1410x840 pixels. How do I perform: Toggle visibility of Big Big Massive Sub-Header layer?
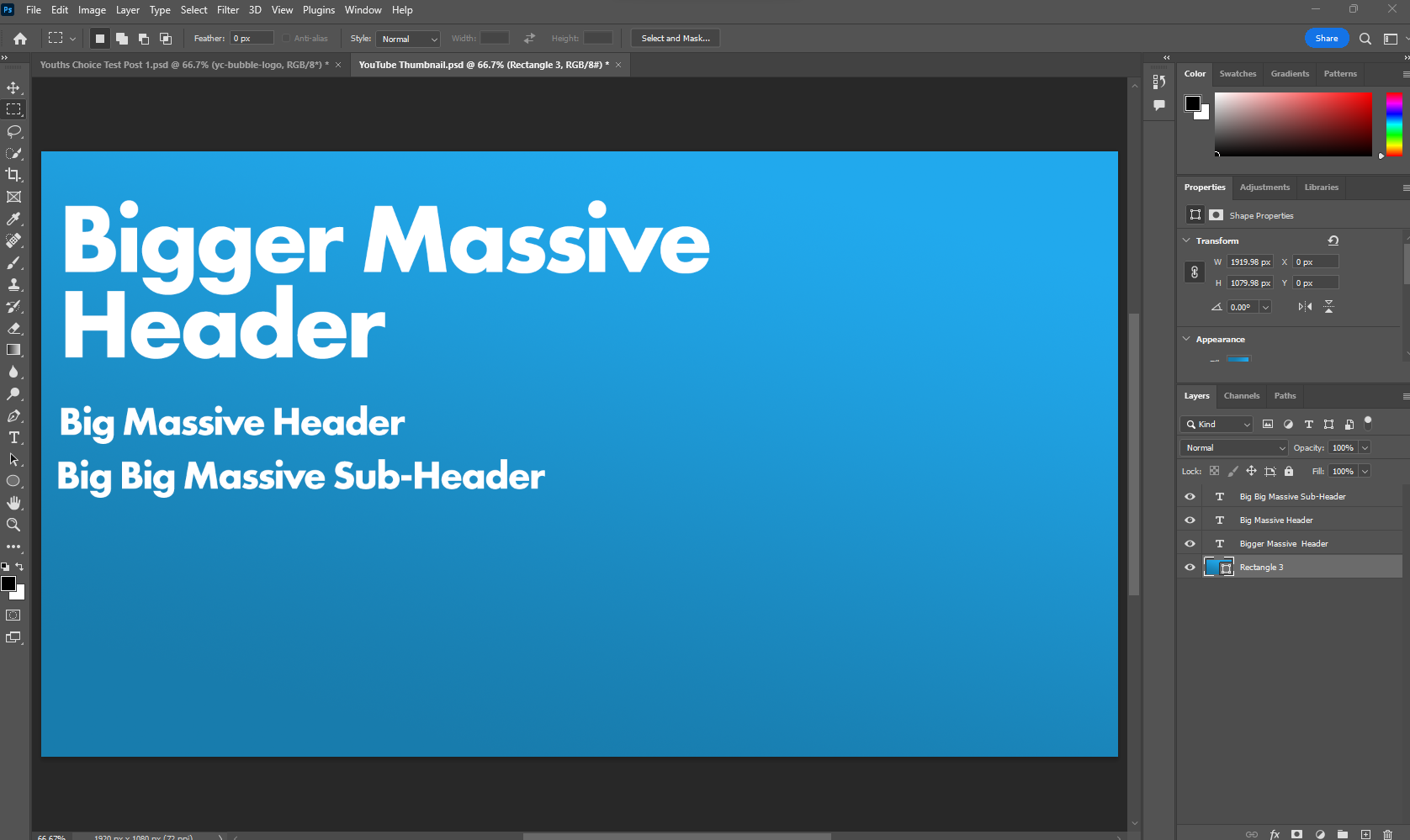coord(1190,497)
